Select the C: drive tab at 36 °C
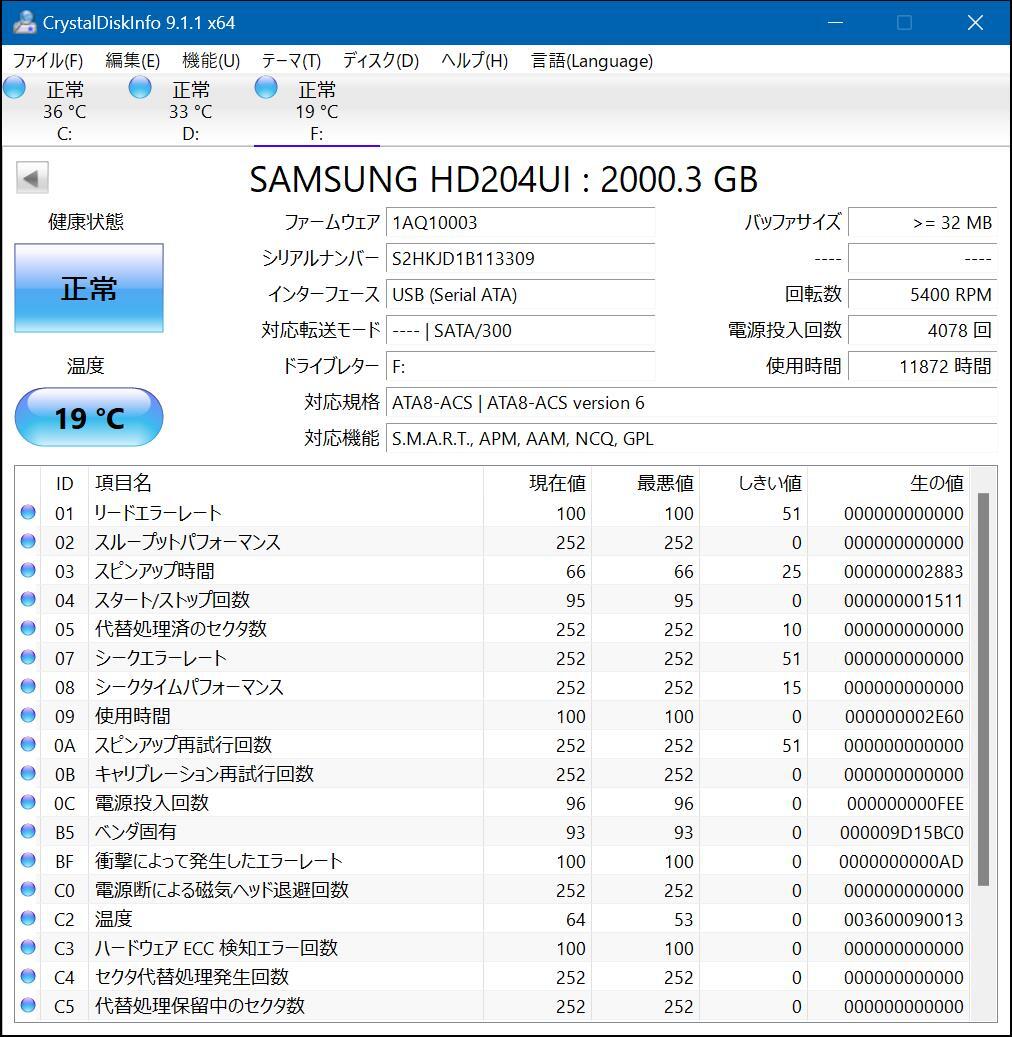 [65, 110]
